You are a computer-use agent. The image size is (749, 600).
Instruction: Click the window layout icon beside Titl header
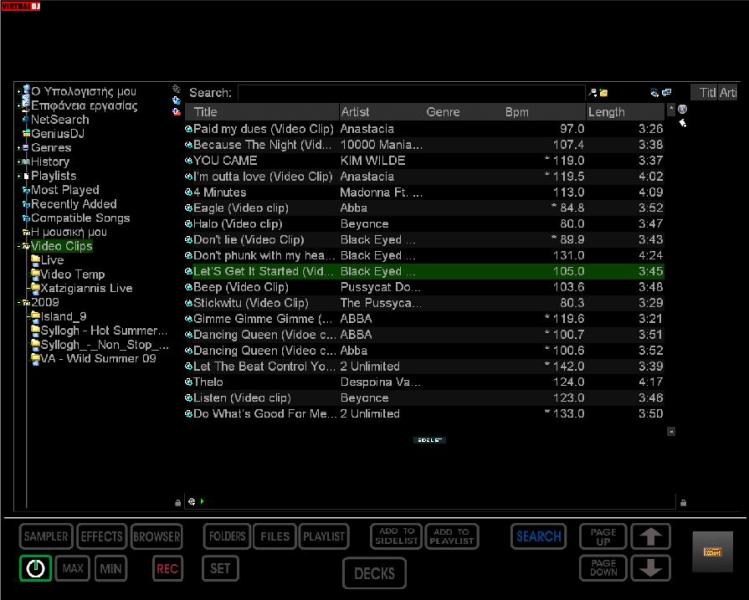(x=666, y=92)
